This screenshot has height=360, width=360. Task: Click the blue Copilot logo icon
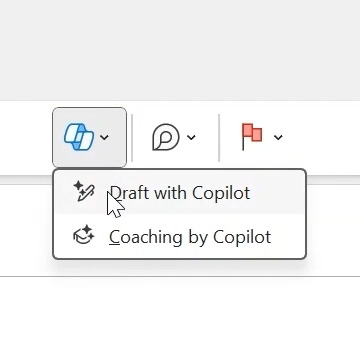[x=79, y=137]
